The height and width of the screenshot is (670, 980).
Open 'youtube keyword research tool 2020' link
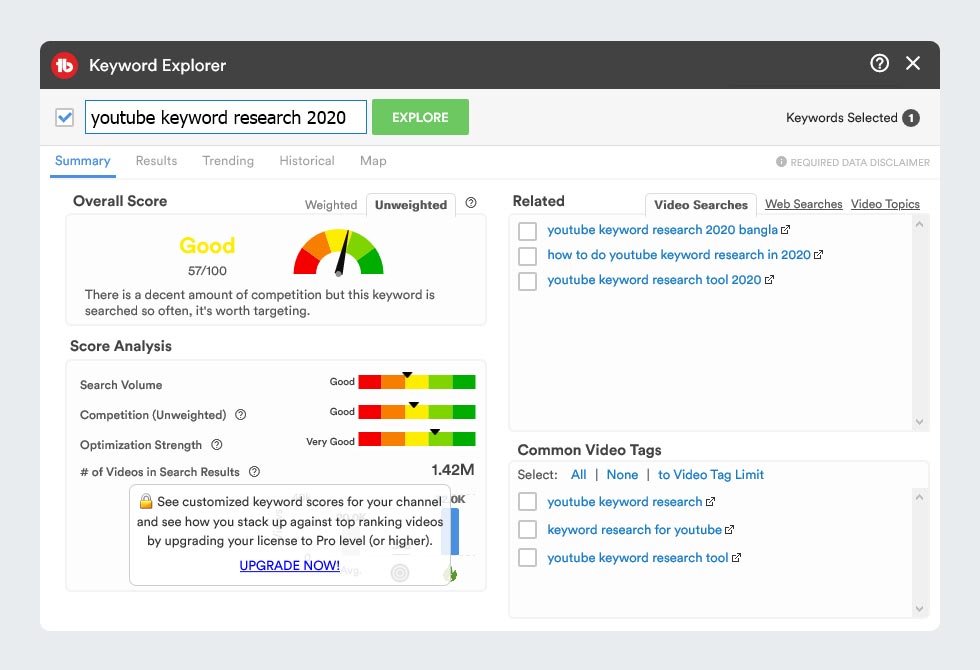(x=654, y=280)
